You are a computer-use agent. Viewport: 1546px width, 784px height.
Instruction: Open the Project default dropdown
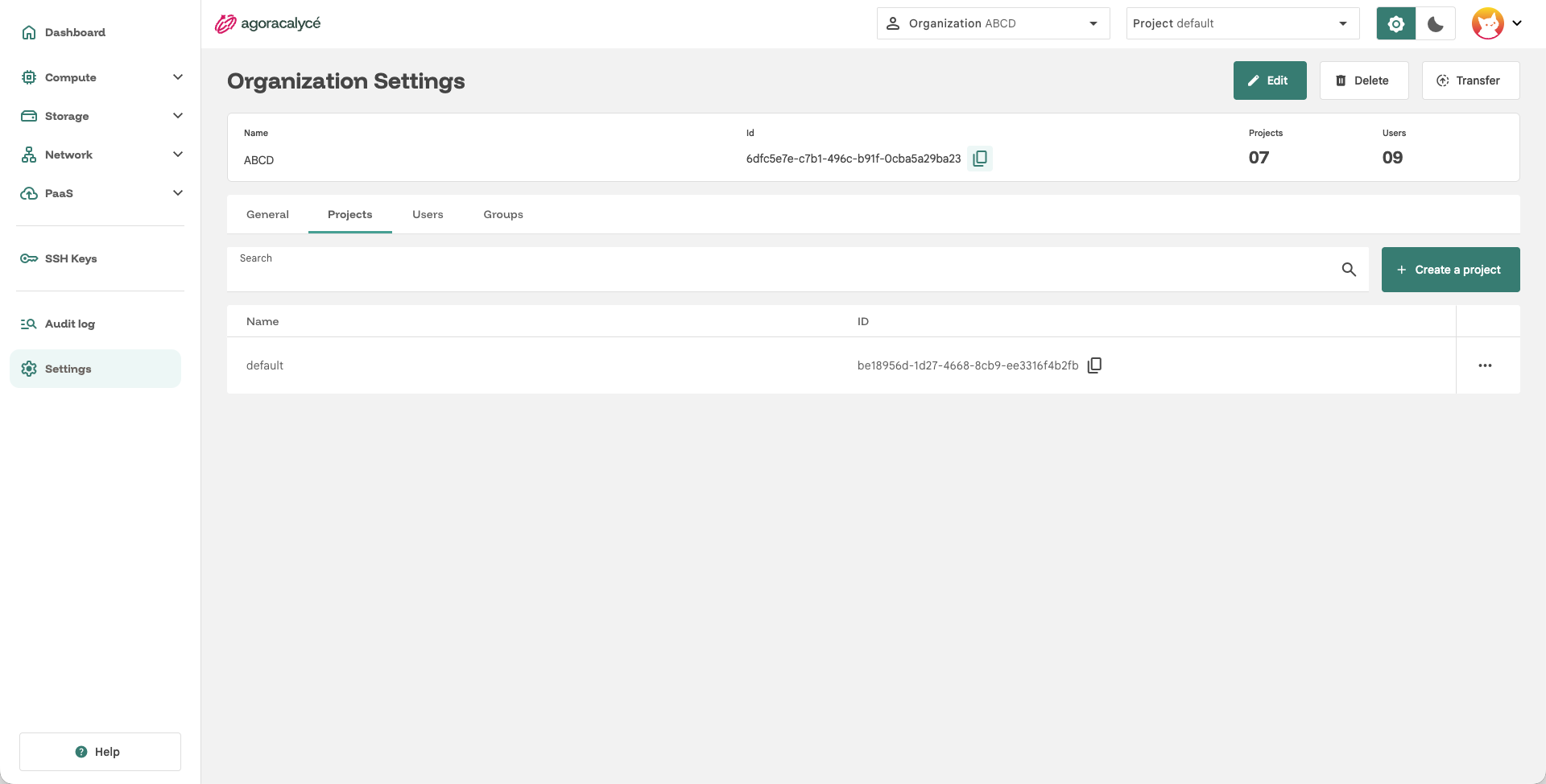(x=1242, y=23)
